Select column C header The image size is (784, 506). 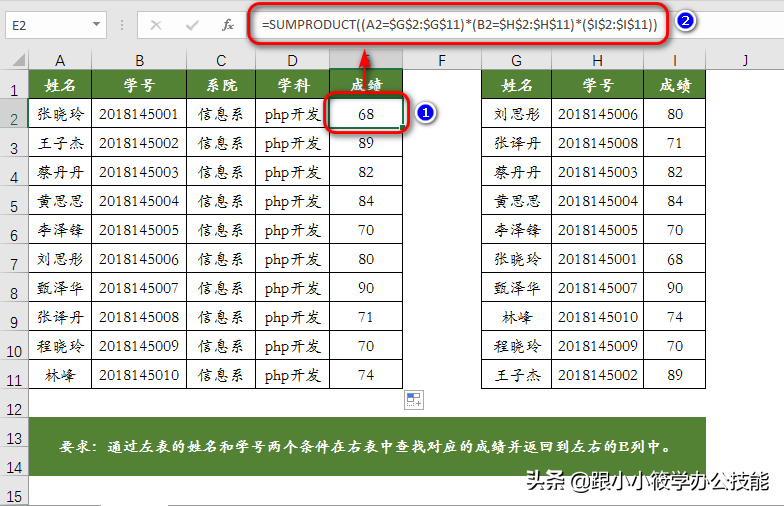[221, 60]
